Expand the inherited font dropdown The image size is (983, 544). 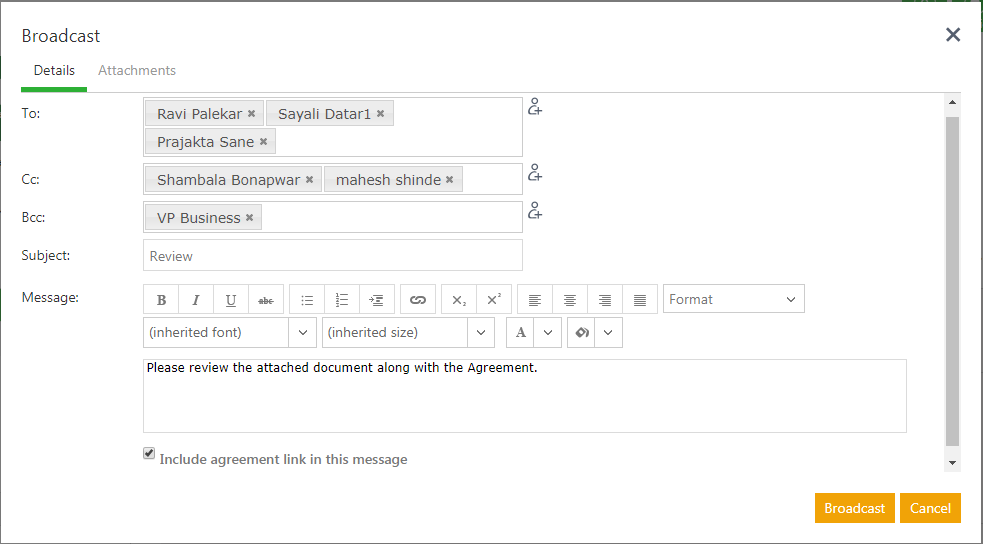(302, 332)
